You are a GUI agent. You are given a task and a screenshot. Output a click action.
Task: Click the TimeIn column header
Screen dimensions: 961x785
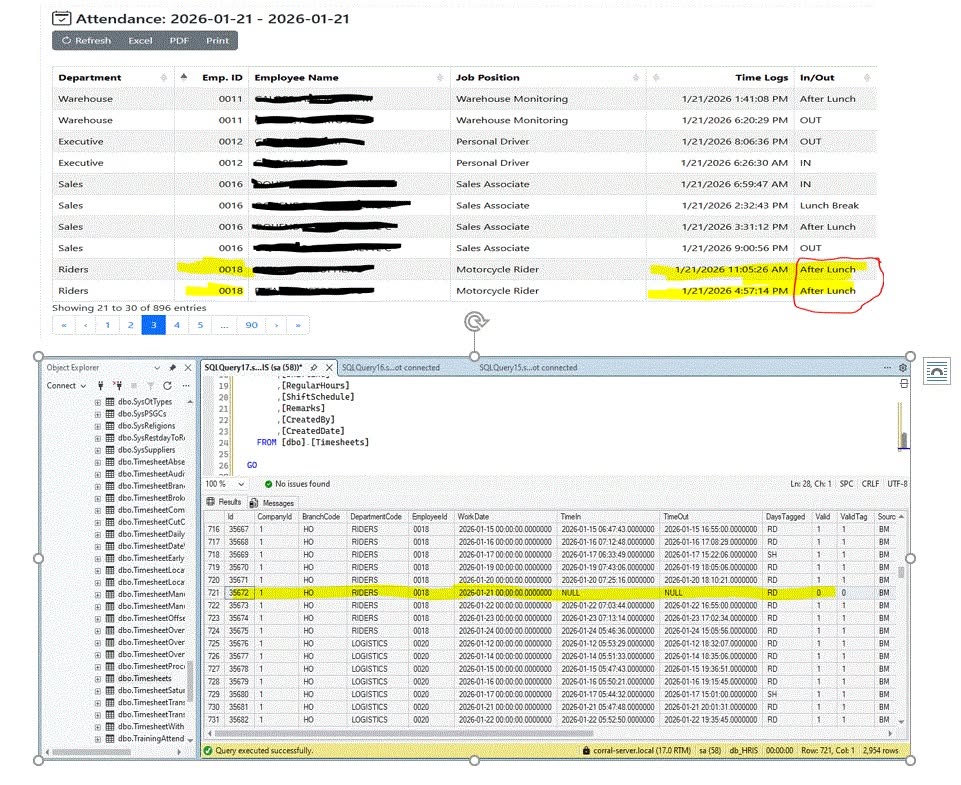[x=608, y=517]
